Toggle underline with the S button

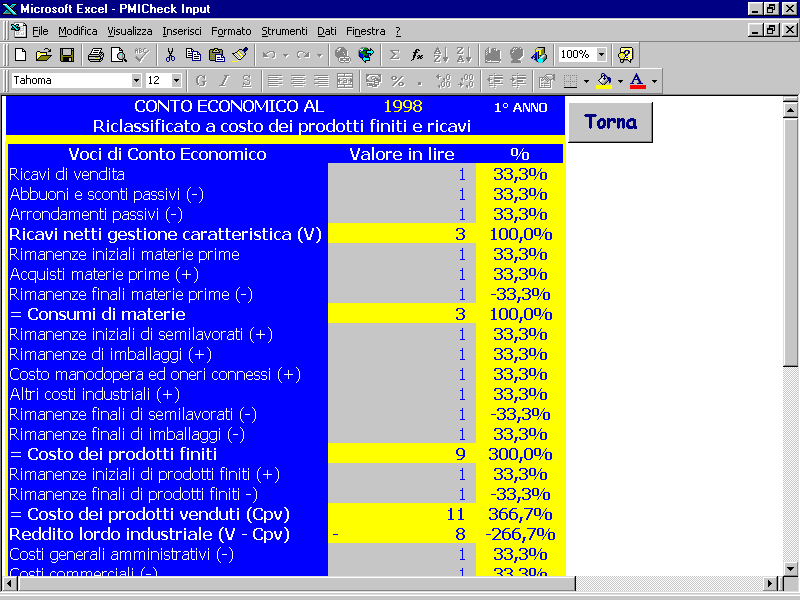point(247,81)
